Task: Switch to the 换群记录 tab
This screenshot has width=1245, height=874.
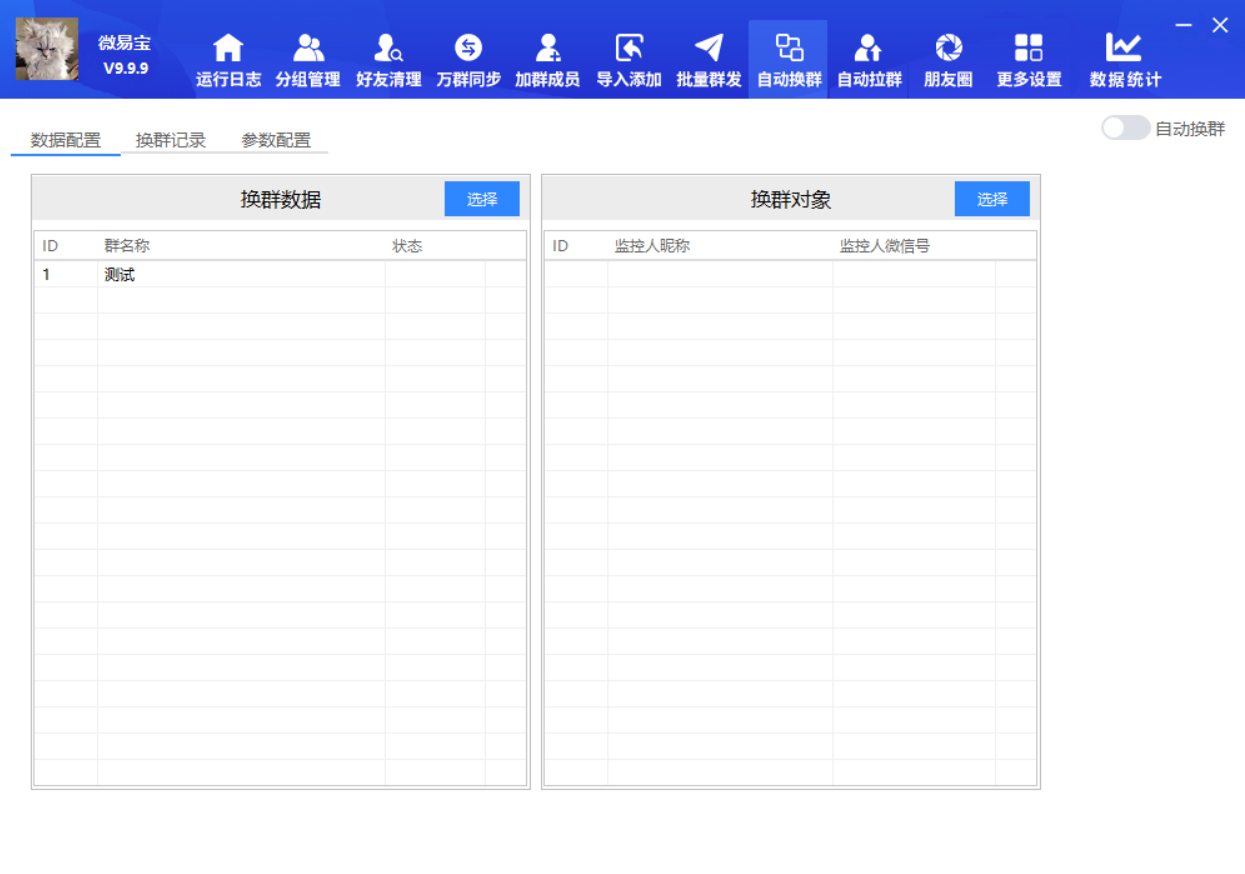Action: (171, 140)
